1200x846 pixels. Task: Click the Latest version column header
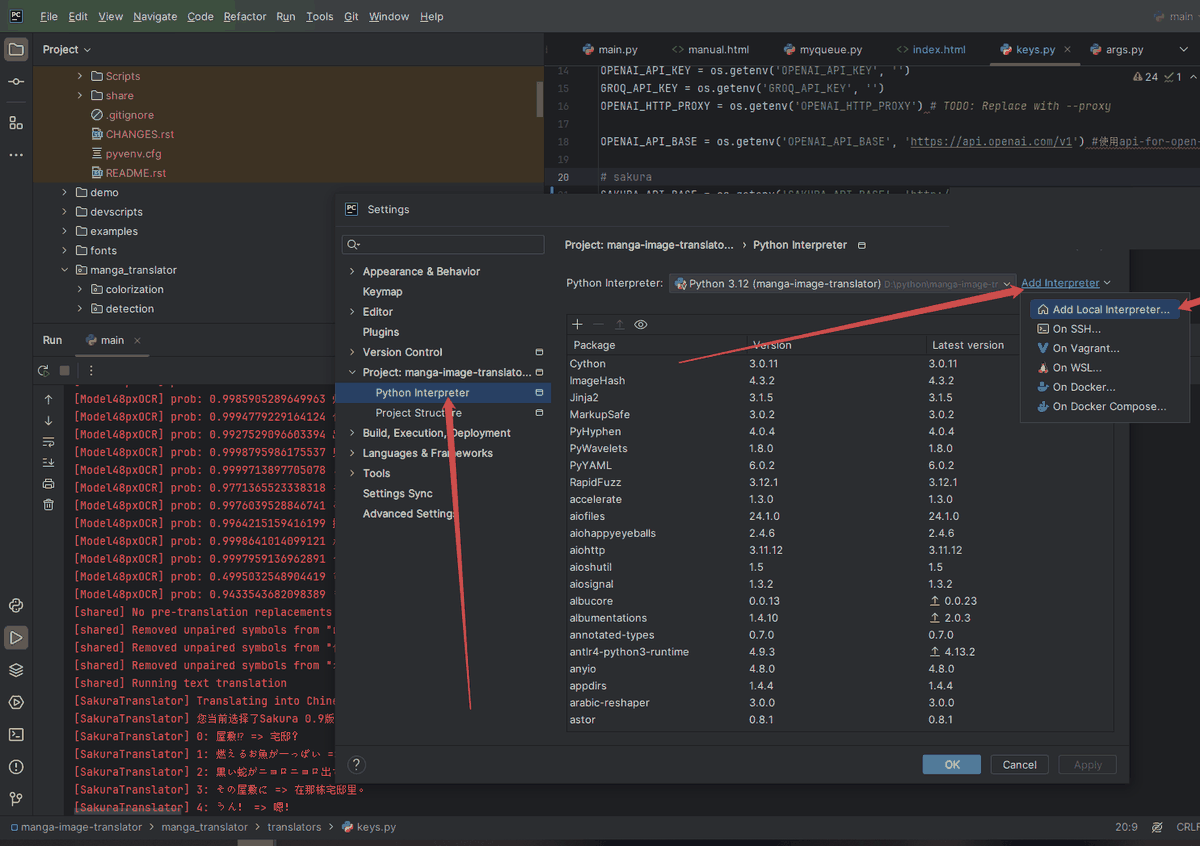967,345
